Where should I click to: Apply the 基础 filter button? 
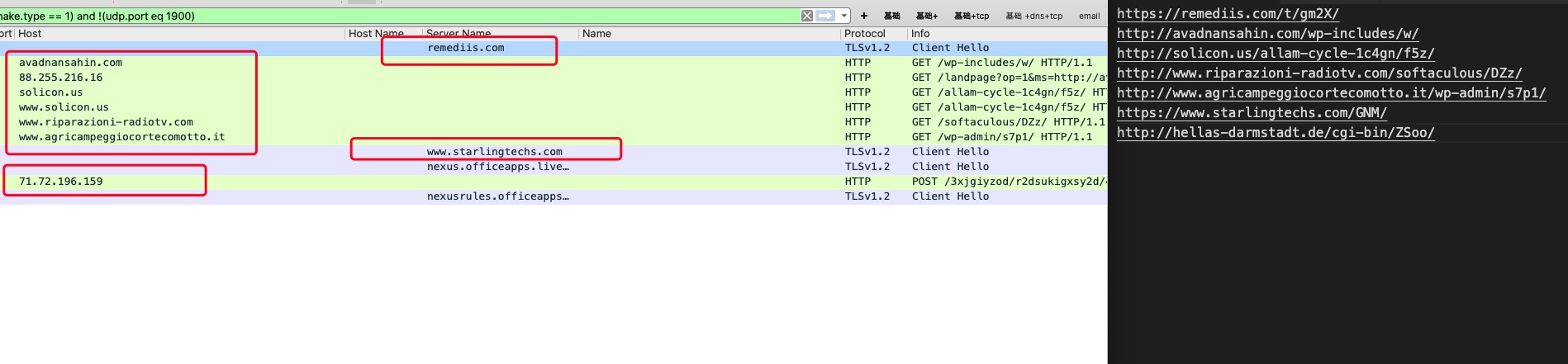(x=892, y=16)
